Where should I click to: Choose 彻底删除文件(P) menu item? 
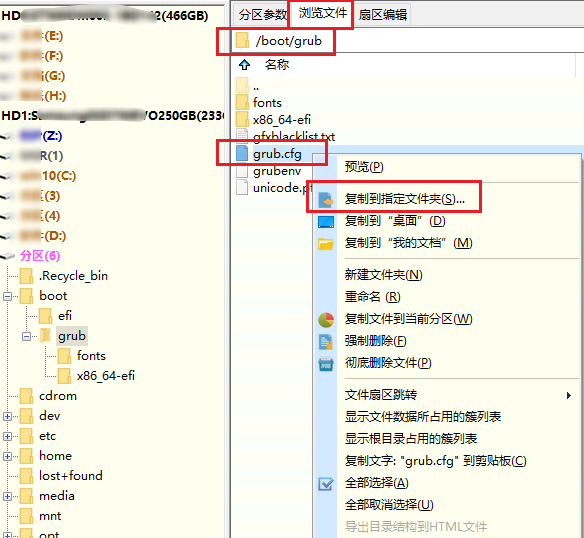point(388,363)
